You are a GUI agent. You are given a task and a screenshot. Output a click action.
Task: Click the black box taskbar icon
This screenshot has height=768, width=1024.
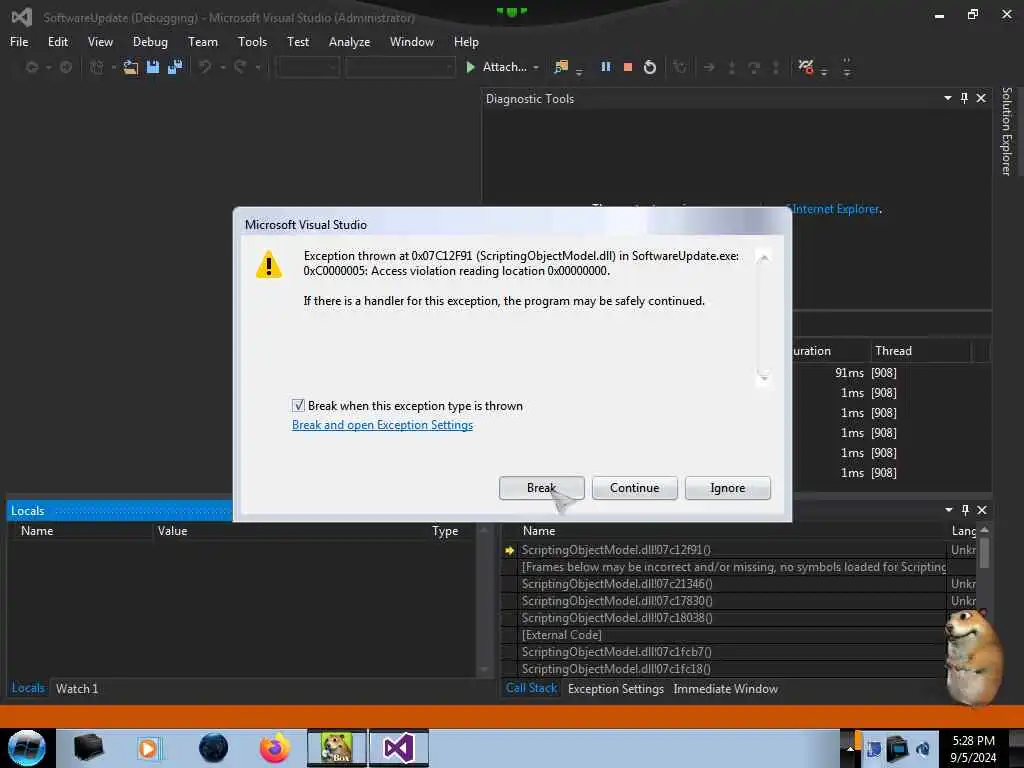point(88,748)
